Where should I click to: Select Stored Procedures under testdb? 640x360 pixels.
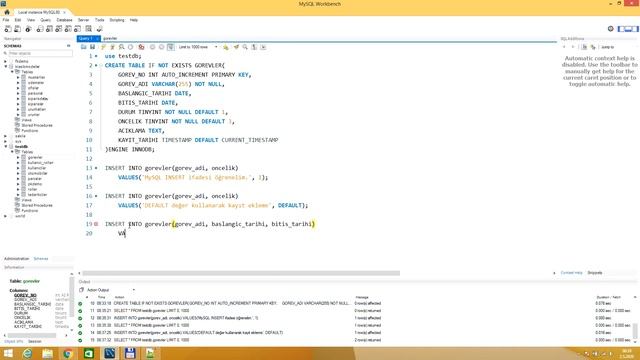37,205
